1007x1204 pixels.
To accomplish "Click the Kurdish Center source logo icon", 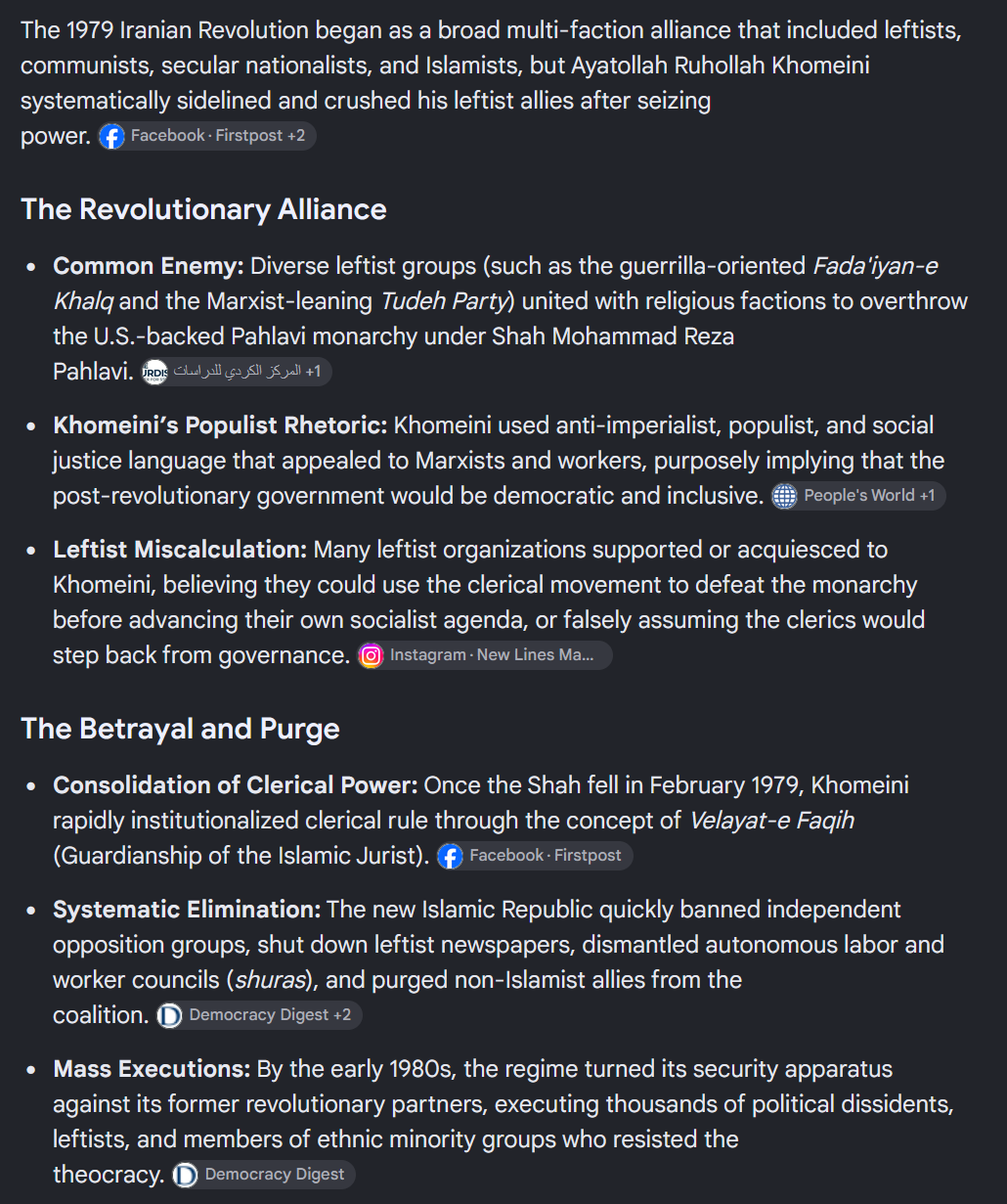I will (154, 372).
